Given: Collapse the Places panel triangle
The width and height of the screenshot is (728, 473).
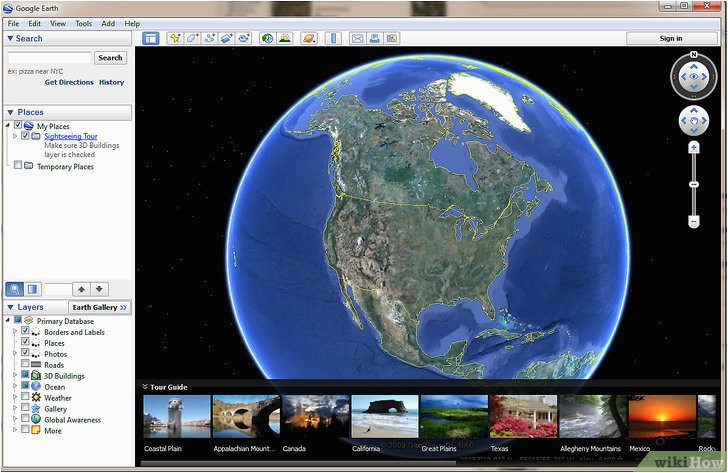Looking at the screenshot, I should pyautogui.click(x=10, y=112).
